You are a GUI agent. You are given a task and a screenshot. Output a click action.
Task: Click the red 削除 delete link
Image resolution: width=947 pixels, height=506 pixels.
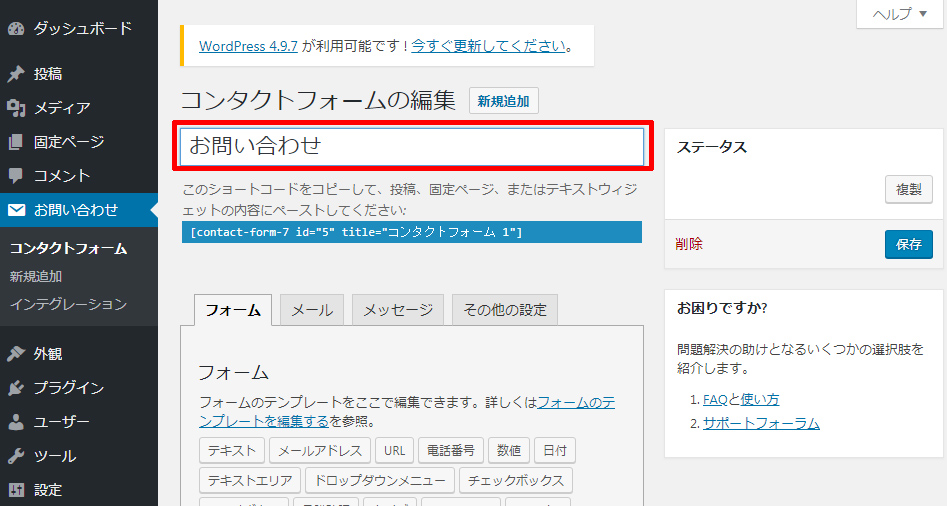coord(689,244)
